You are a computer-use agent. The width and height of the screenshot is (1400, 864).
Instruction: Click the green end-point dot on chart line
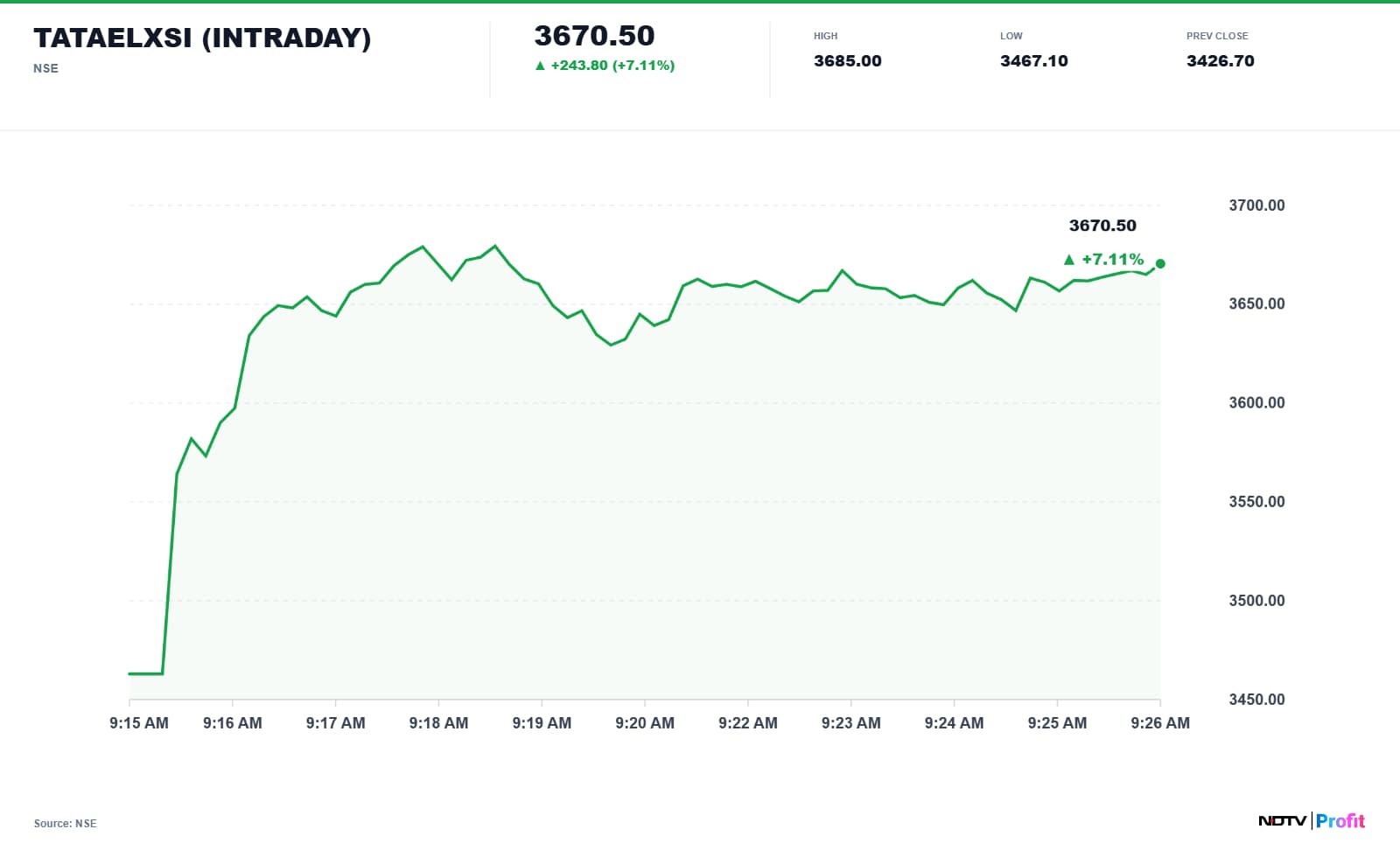pyautogui.click(x=1160, y=263)
